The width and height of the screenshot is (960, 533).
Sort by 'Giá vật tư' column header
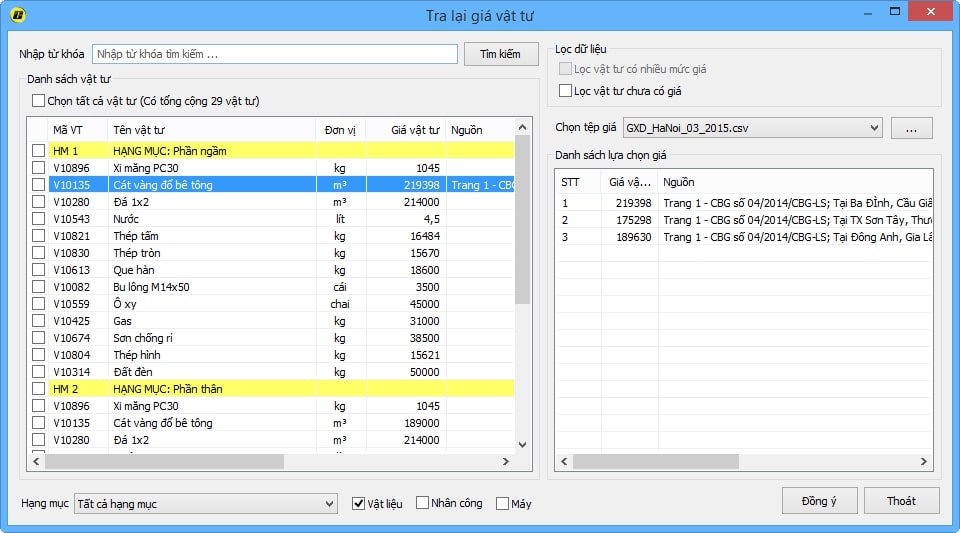point(405,130)
